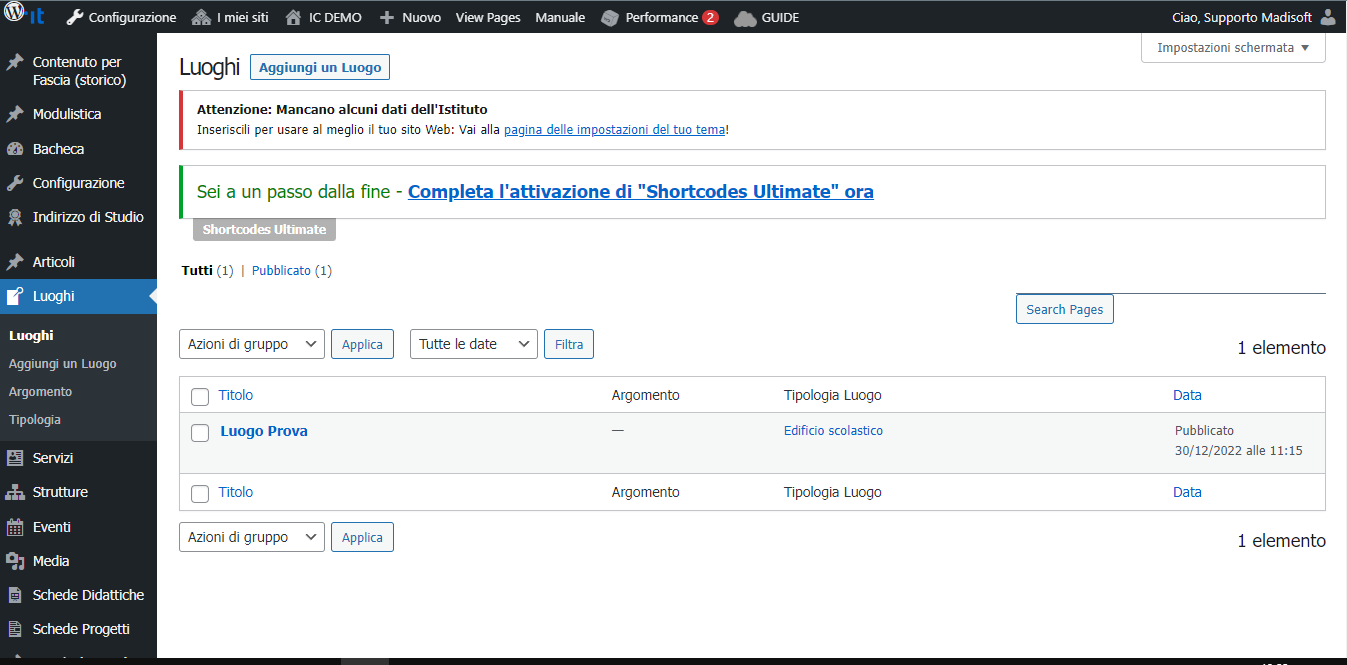Viewport: 1347px width, 665px height.
Task: Filter by Pubblicato status link
Action: click(x=281, y=271)
